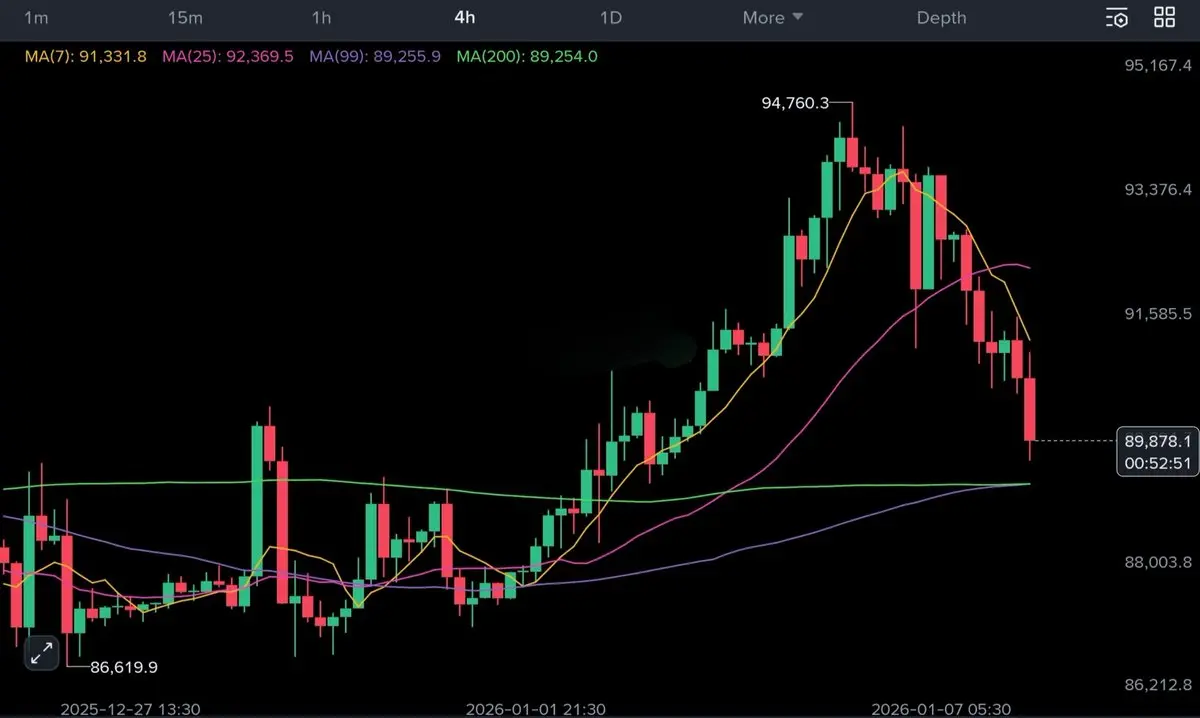1200x718 pixels.
Task: Click the 86,212.8 price axis label
Action: [1158, 686]
